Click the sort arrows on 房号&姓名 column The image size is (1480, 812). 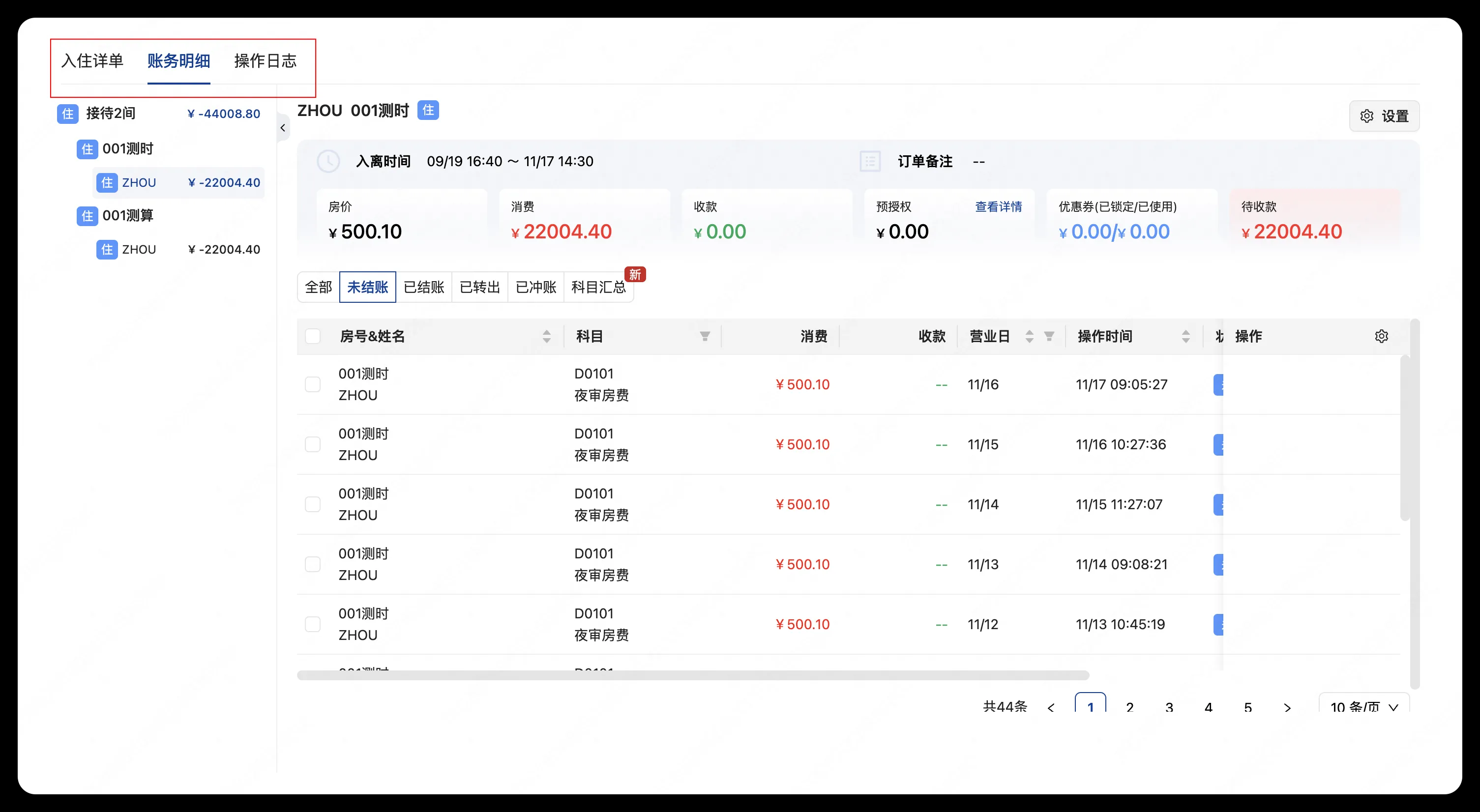[546, 336]
